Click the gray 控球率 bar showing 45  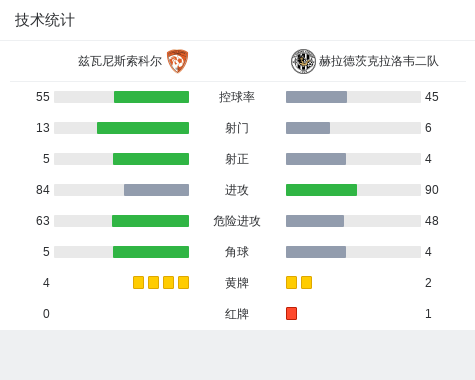coord(316,97)
